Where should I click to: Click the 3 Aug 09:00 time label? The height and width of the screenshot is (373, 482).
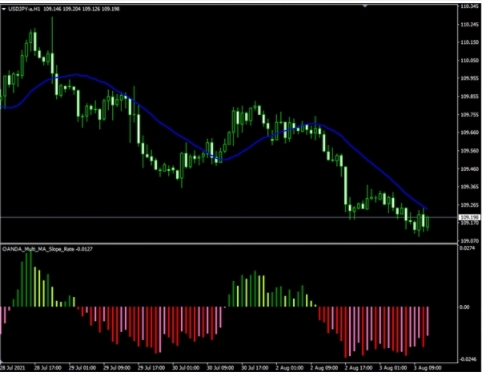click(x=428, y=368)
